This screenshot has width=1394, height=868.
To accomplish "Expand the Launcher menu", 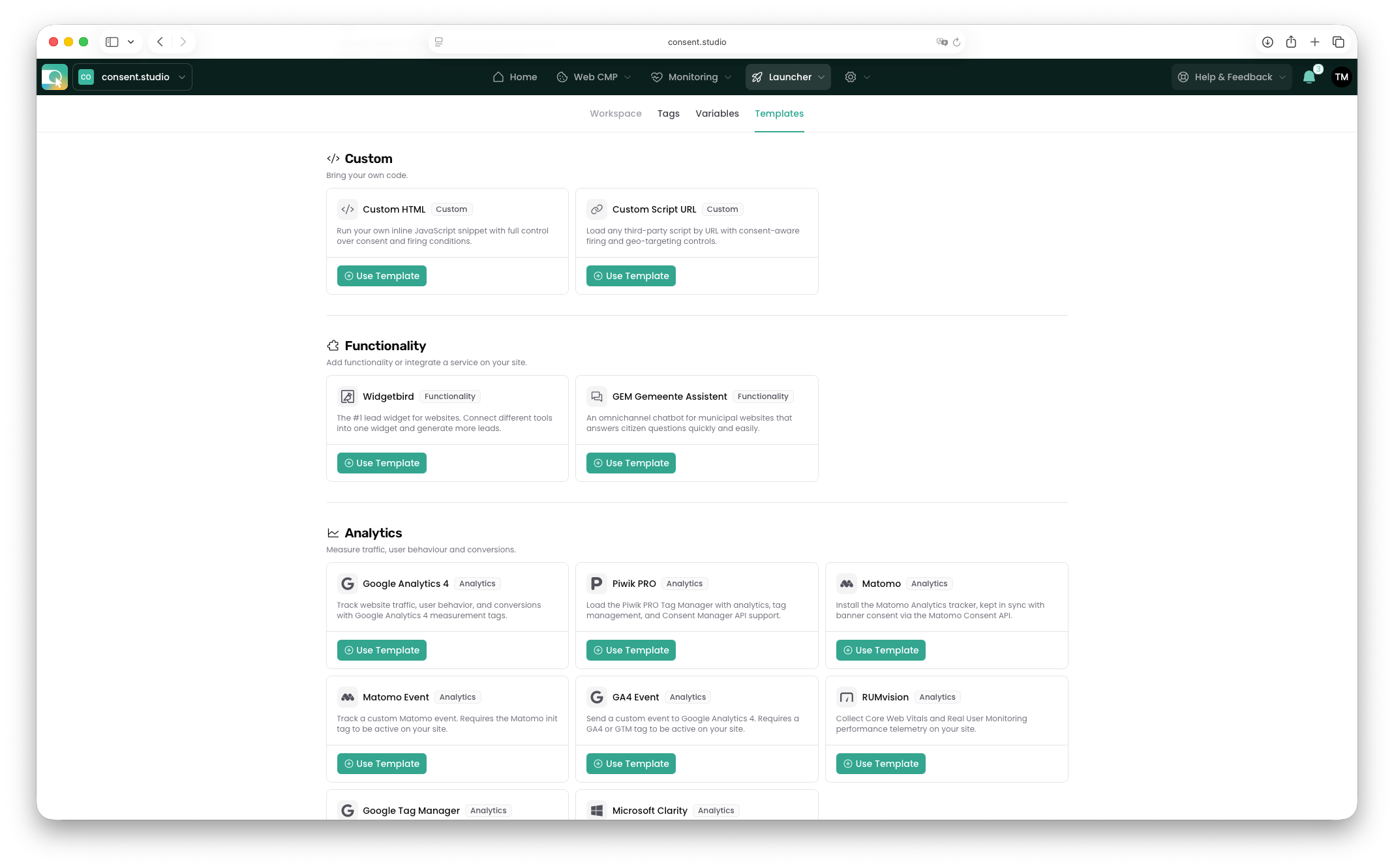I will (x=788, y=77).
